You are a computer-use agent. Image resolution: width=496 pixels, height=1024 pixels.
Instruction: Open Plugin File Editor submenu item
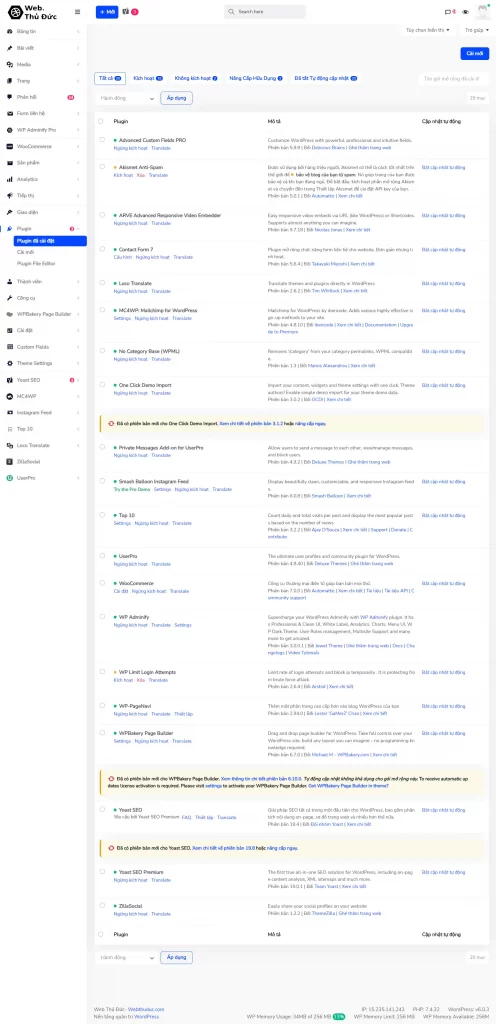pyautogui.click(x=36, y=263)
